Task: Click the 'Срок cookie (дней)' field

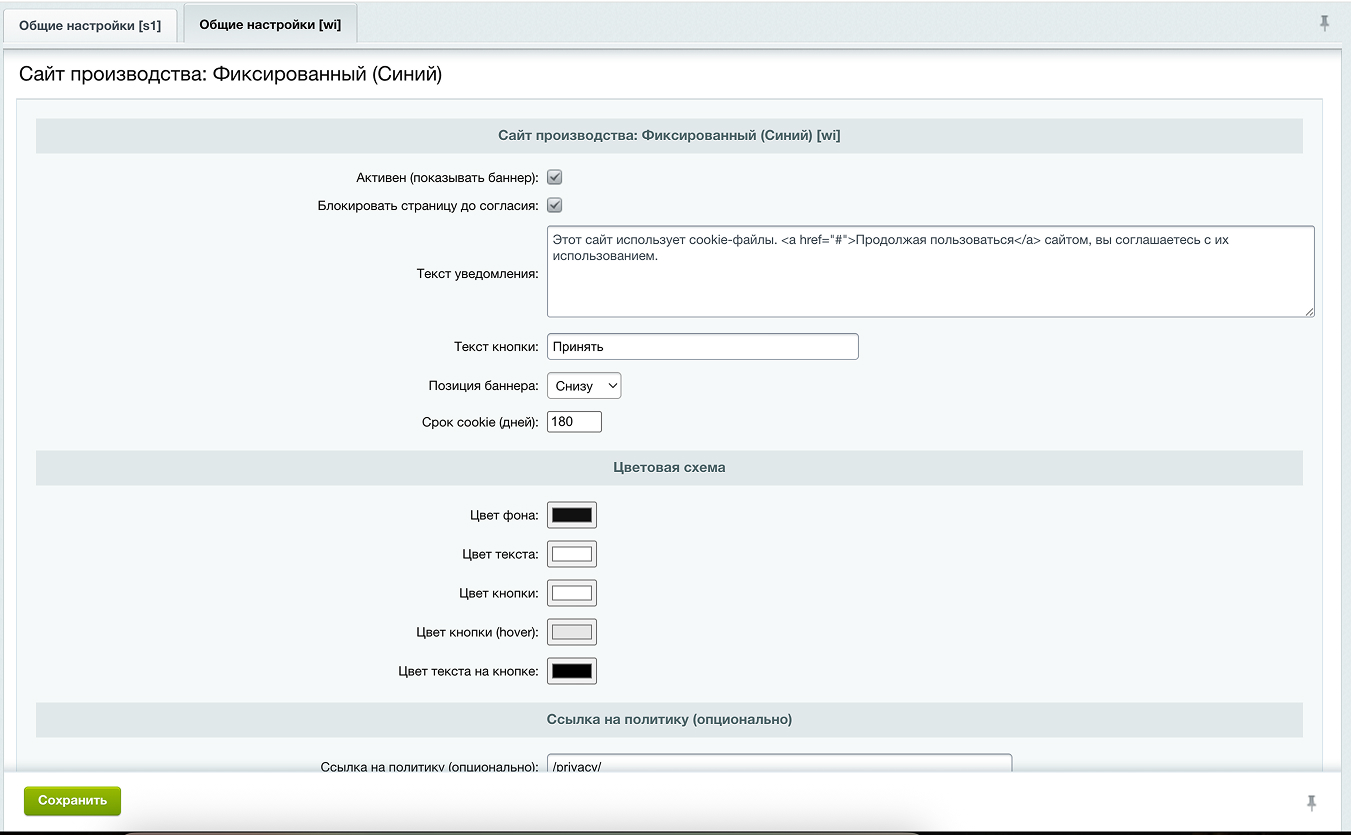Action: (x=574, y=422)
